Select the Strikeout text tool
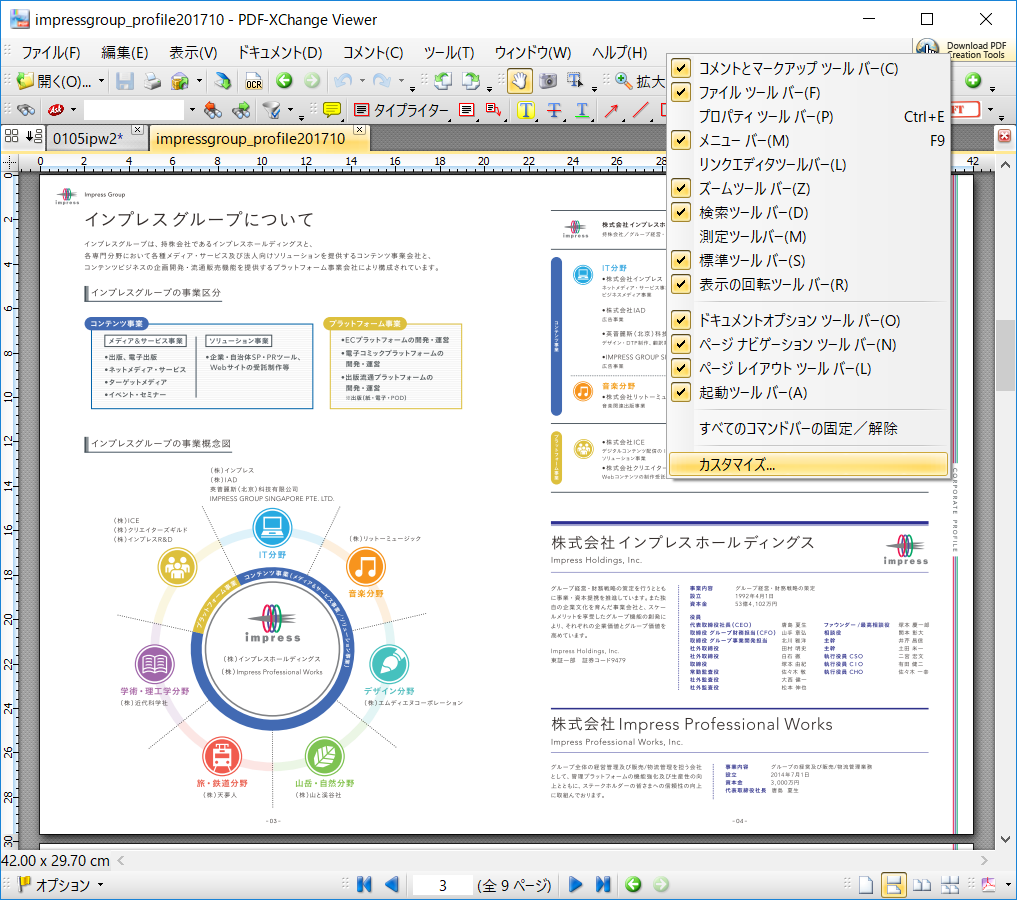The width and height of the screenshot is (1017, 900). coord(554,110)
